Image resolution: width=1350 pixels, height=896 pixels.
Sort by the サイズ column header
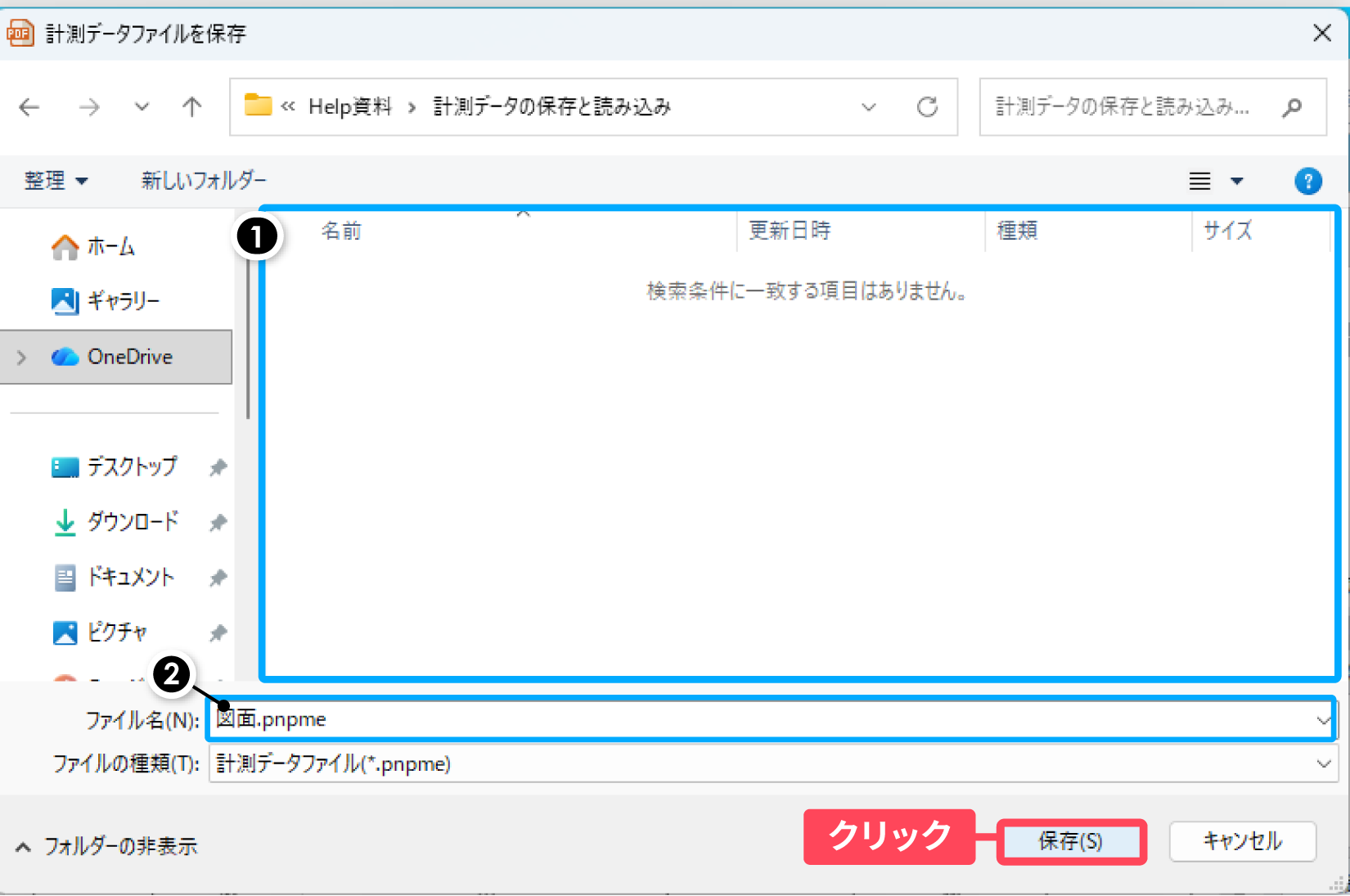pos(1227,231)
